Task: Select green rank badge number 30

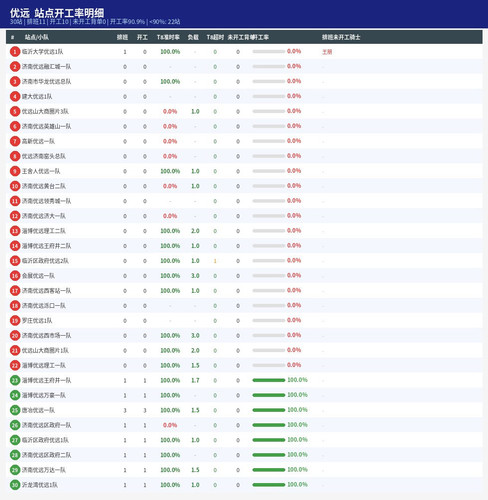Action: [15, 485]
